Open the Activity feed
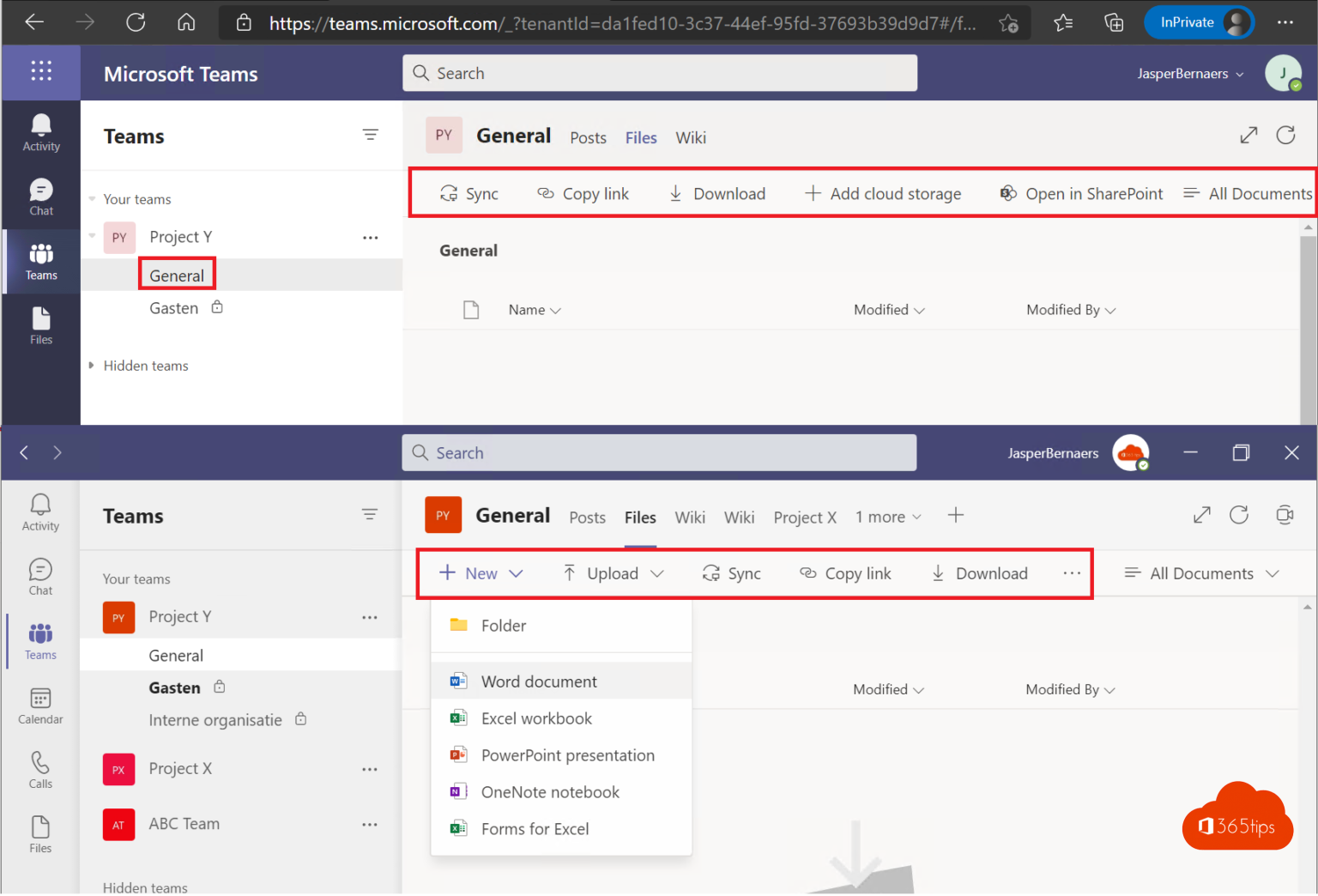 point(40,131)
